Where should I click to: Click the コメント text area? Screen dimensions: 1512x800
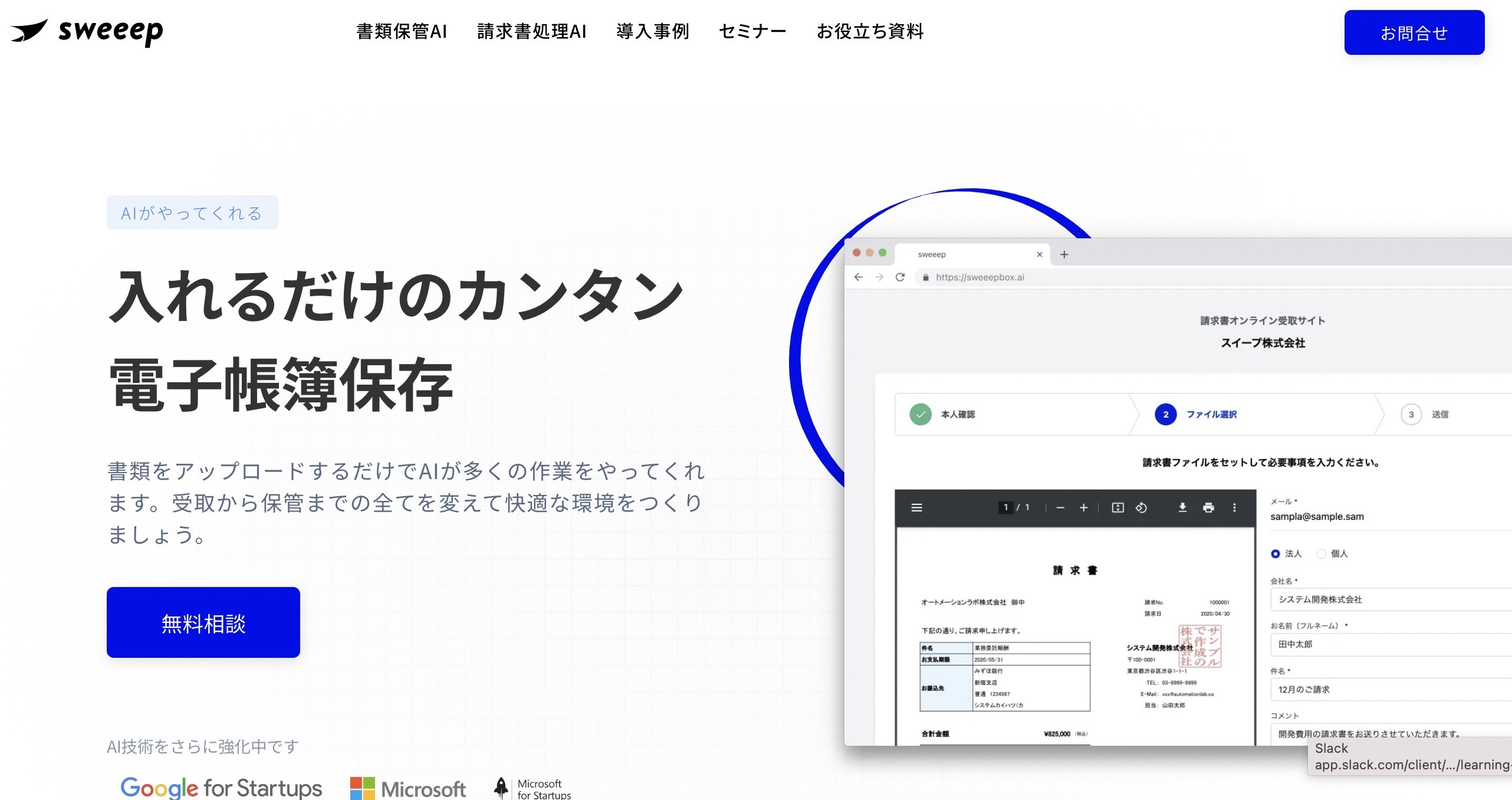pos(1391,735)
